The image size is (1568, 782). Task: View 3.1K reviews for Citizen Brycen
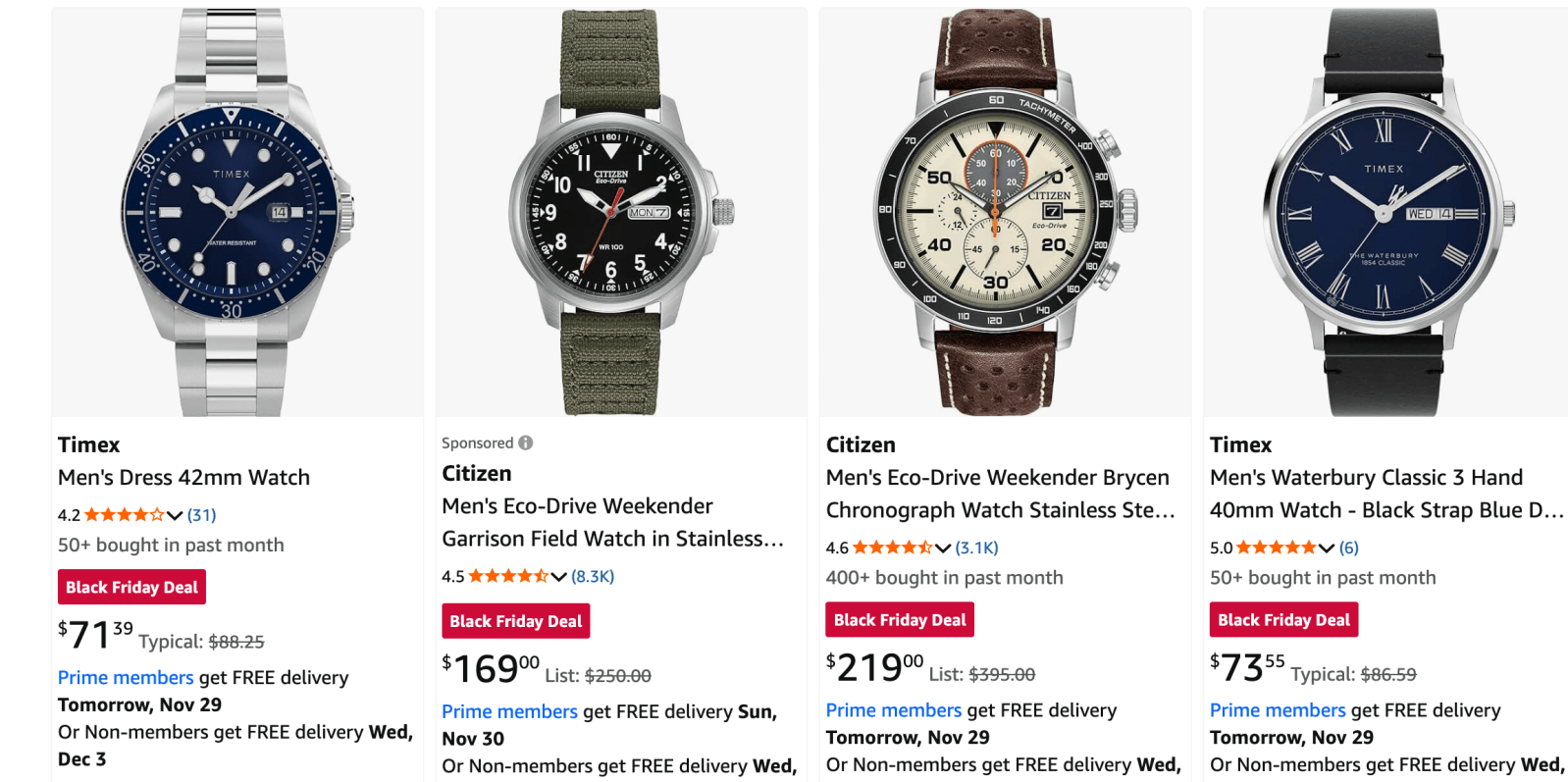[x=976, y=548]
